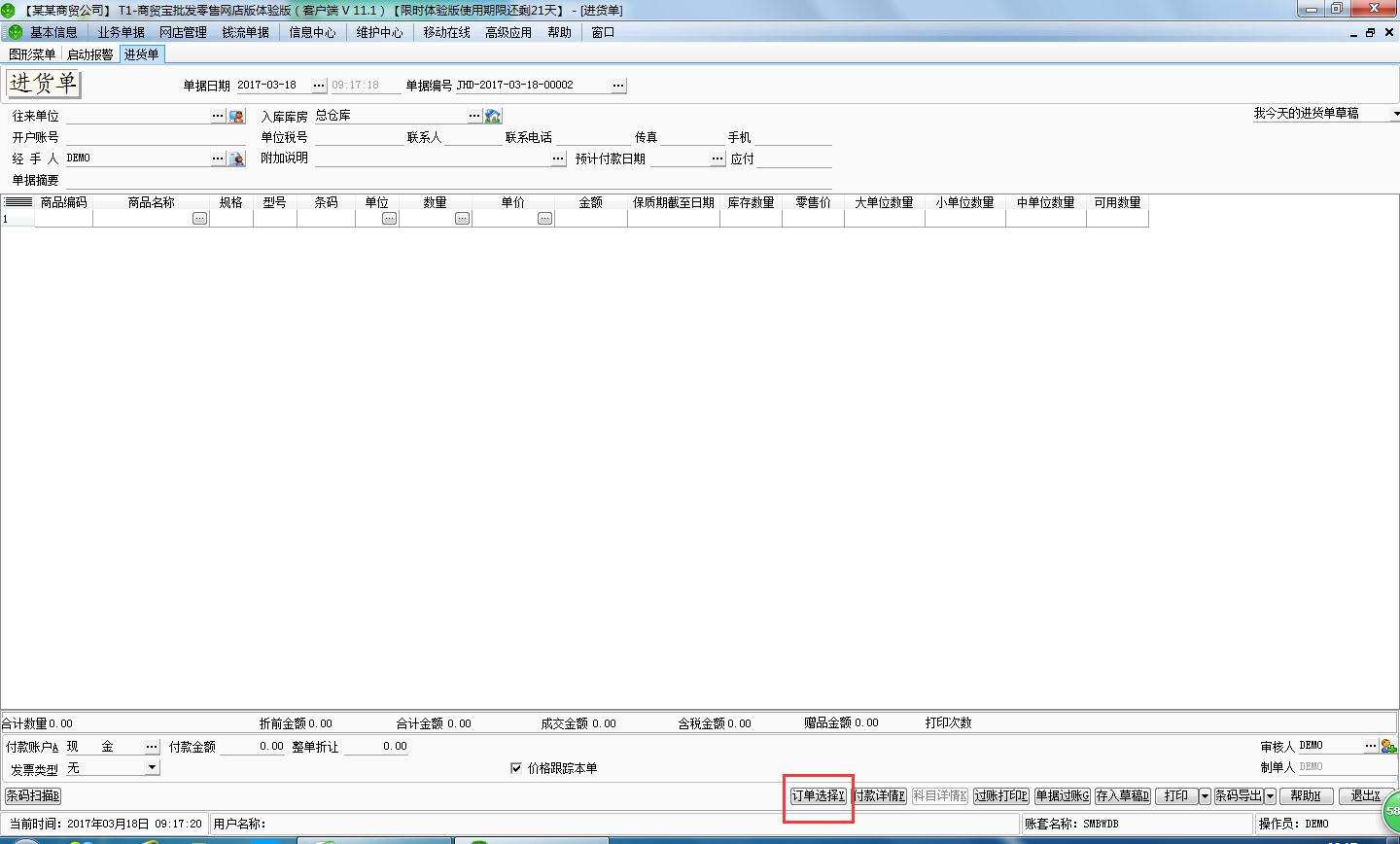Open the 钱流单据 menu
Image resolution: width=1400 pixels, height=844 pixels.
246,31
